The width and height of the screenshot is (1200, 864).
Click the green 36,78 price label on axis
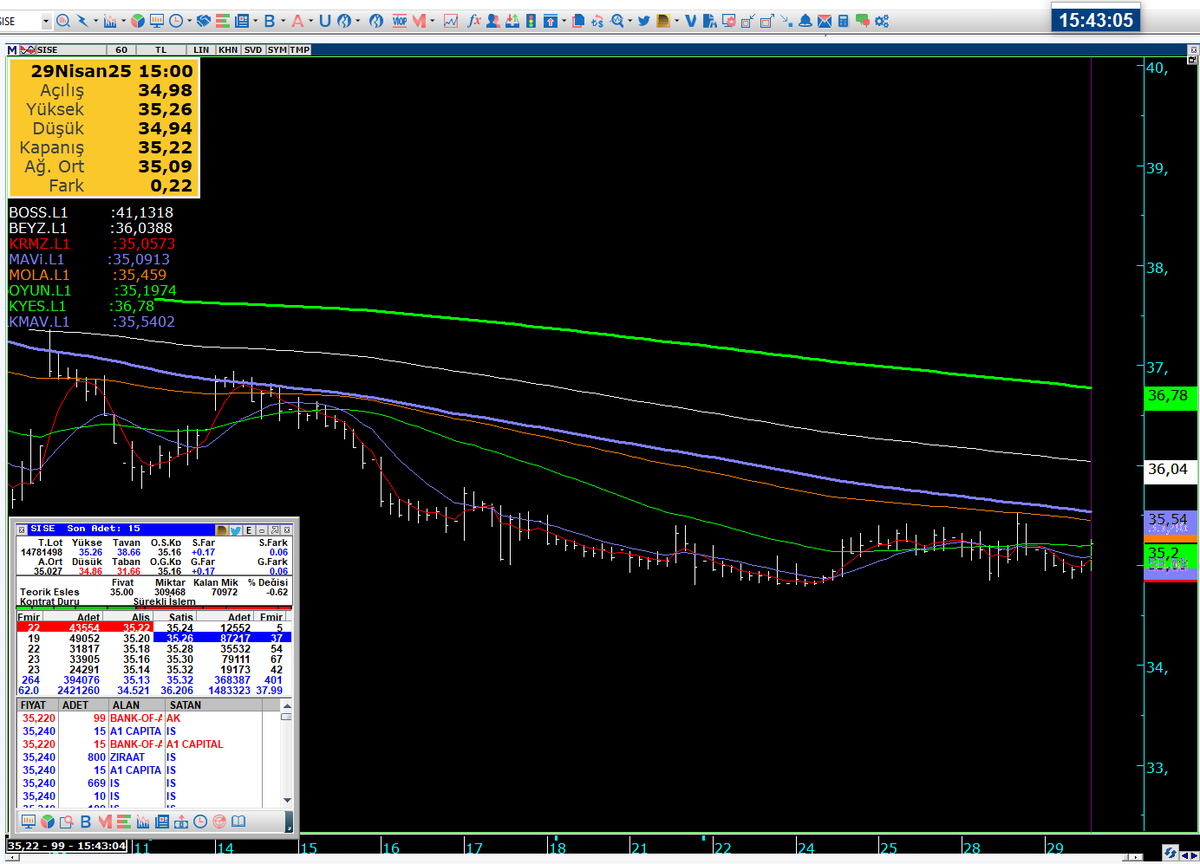click(1168, 396)
